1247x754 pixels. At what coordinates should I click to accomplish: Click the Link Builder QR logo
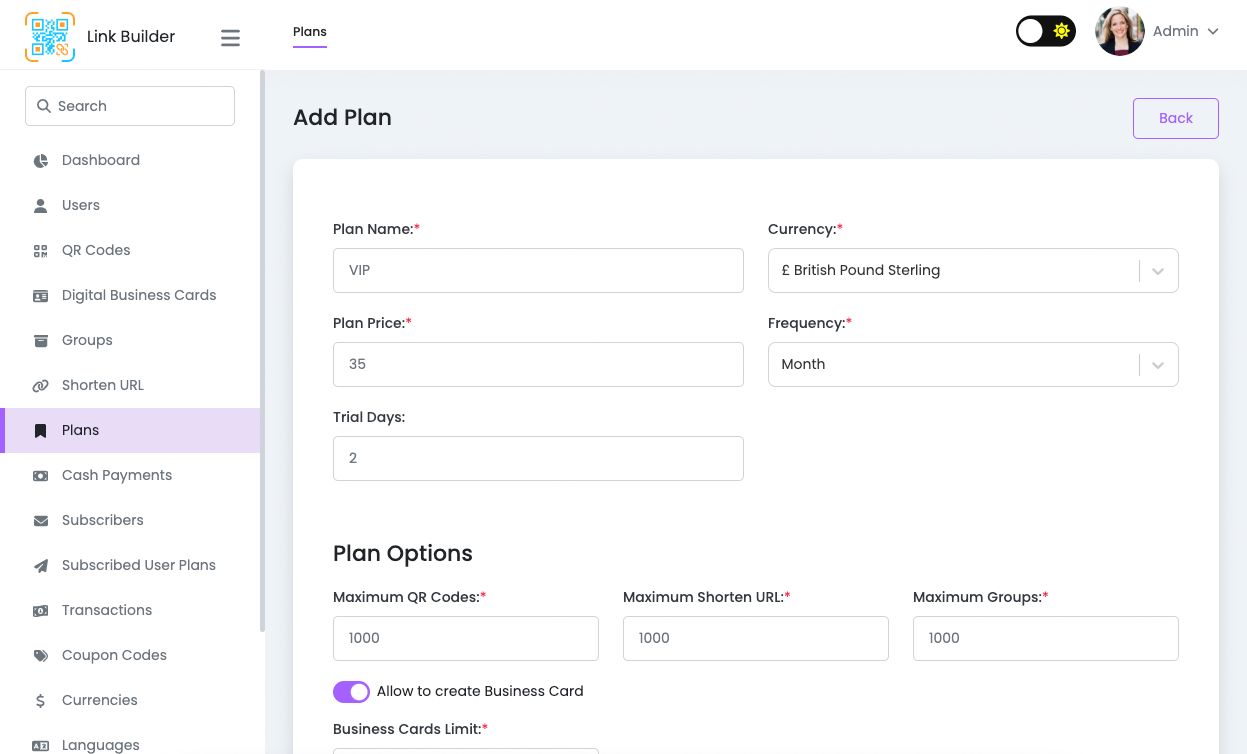(50, 37)
